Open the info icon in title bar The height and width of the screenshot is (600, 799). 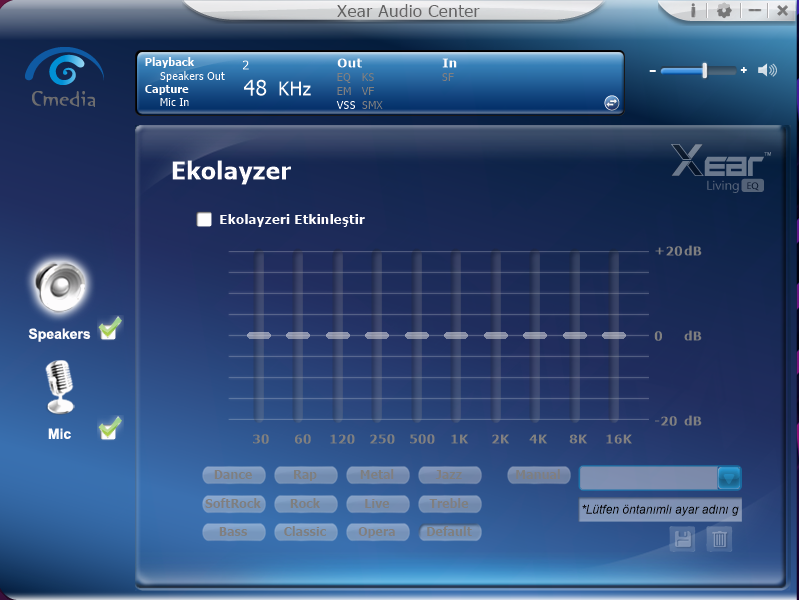point(693,10)
